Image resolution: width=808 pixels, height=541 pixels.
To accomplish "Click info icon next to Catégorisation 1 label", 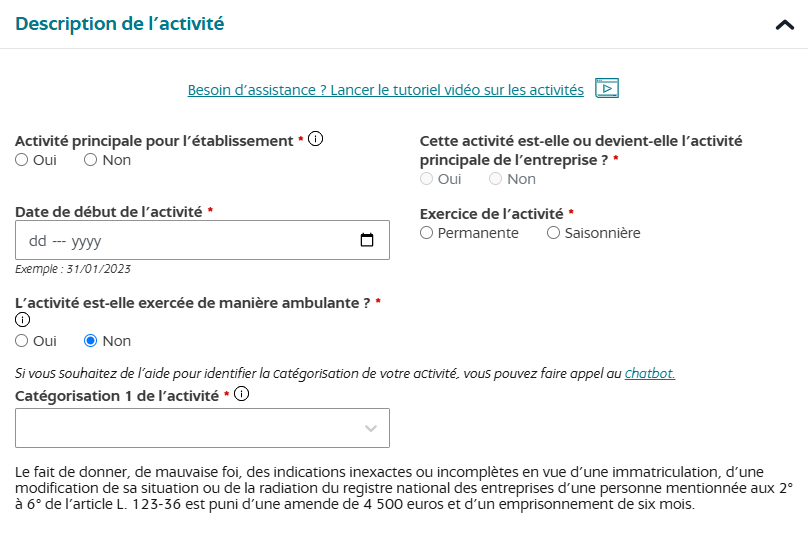I will click(242, 394).
